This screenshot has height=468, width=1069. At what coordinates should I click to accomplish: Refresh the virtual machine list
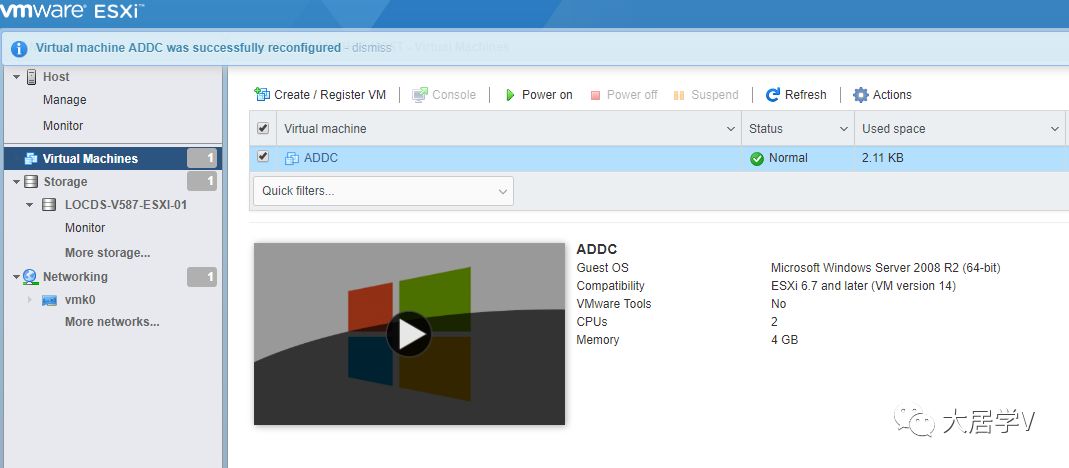(796, 95)
